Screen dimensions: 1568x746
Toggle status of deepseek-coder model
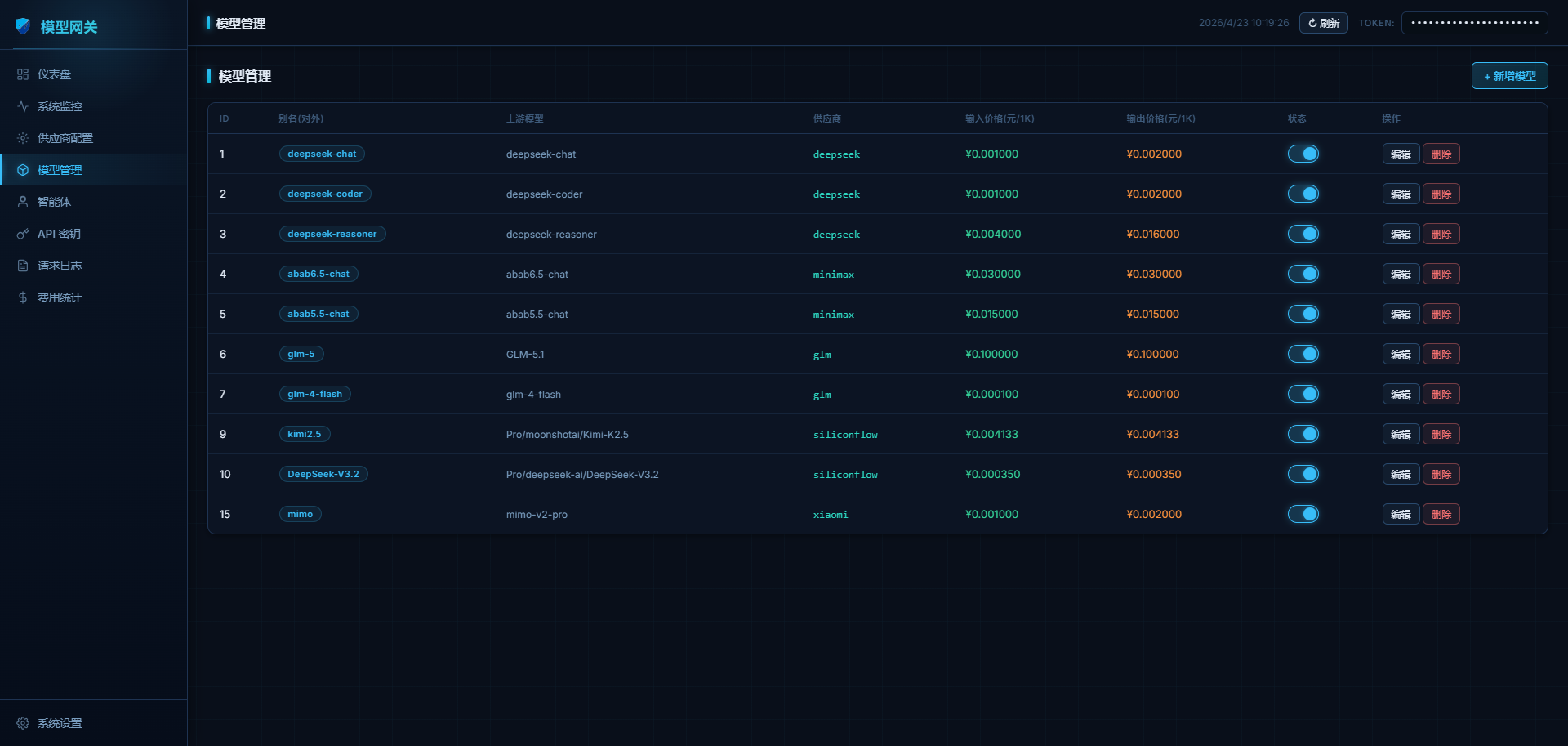(1303, 194)
